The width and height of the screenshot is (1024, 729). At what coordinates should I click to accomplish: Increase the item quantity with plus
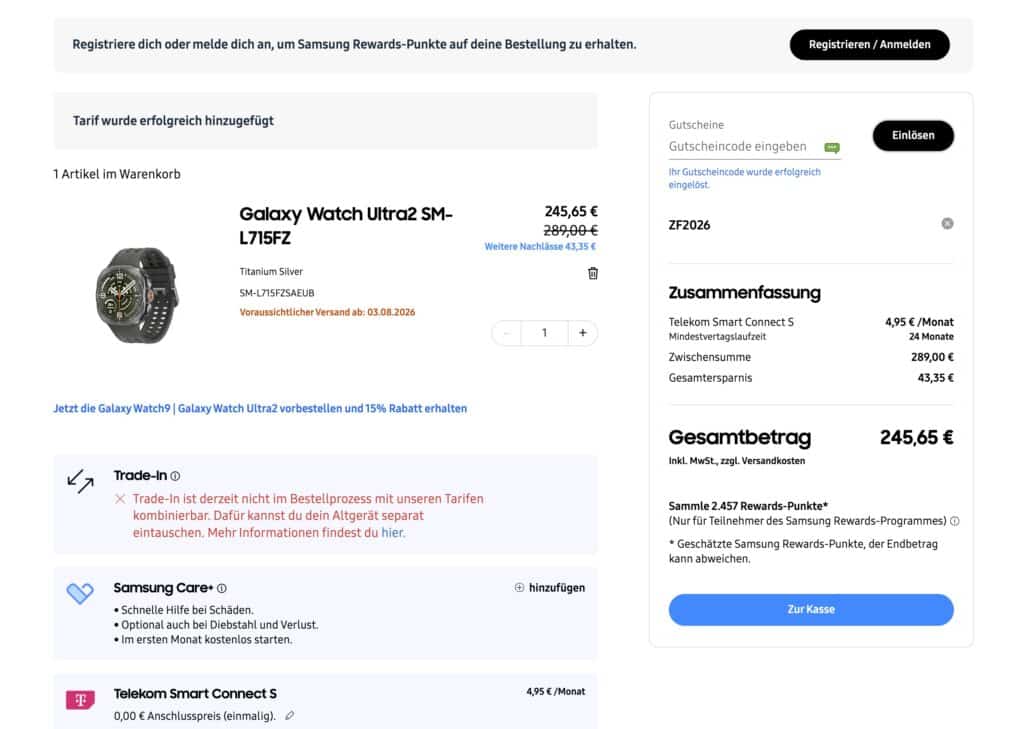click(x=583, y=332)
